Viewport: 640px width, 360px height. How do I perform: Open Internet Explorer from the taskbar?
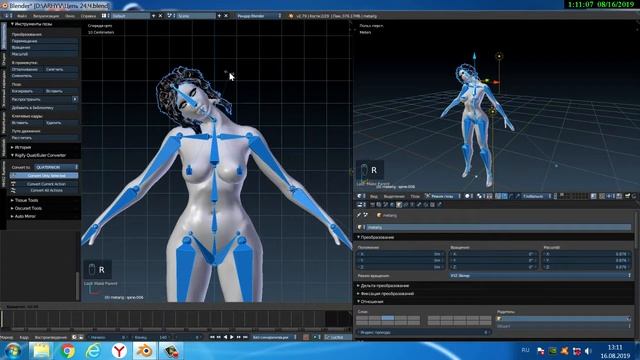point(93,351)
